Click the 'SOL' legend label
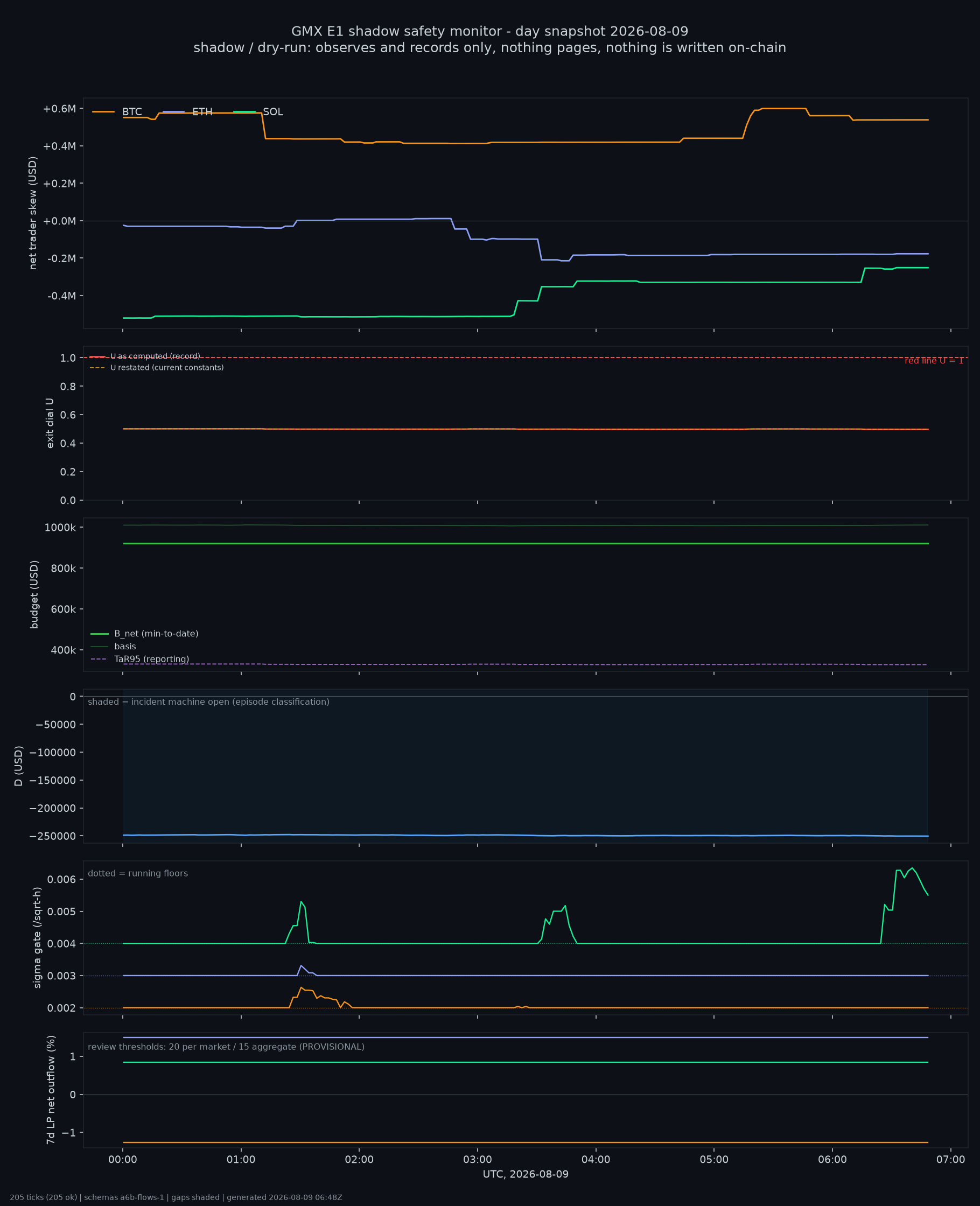Image resolution: width=980 pixels, height=1206 pixels. tap(273, 112)
